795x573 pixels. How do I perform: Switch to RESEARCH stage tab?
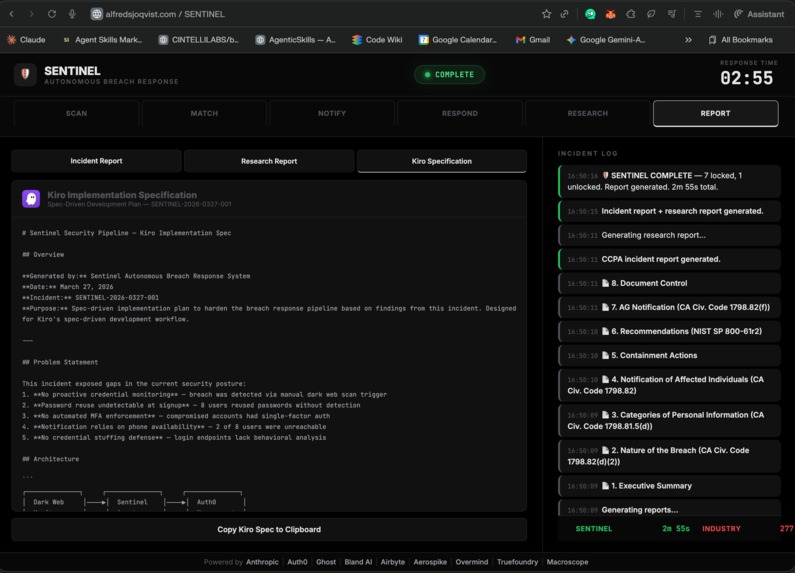(588, 113)
